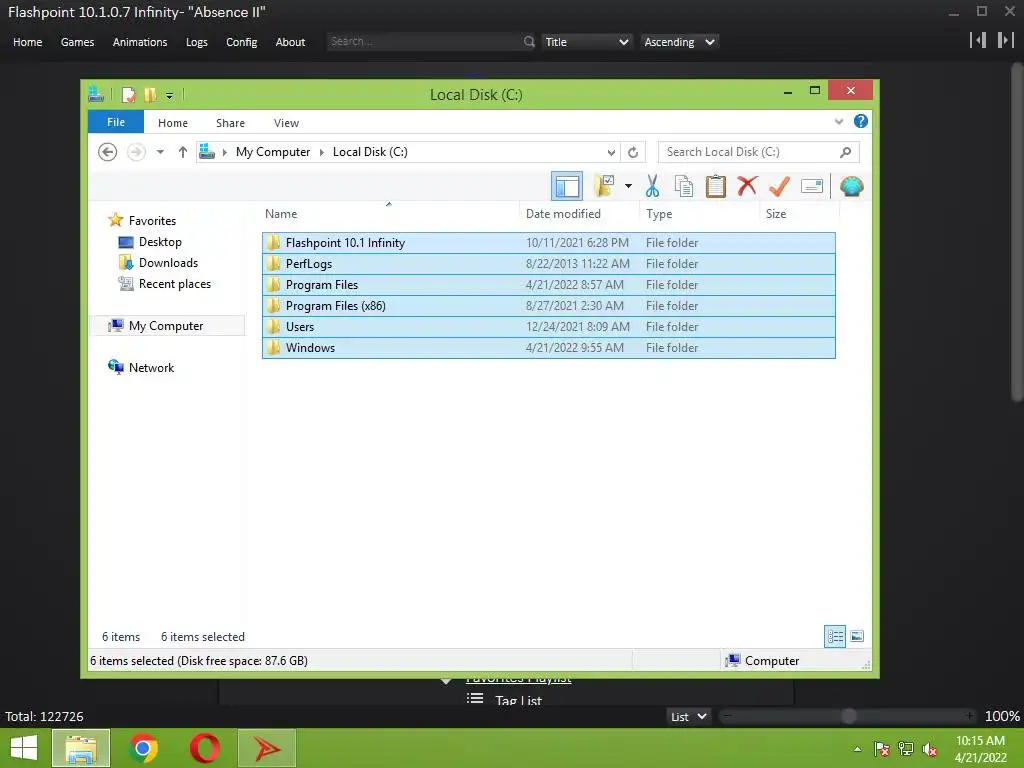Viewport: 1024px width, 768px height.
Task: Open the Ascending order dropdown in Flashpoint
Action: [679, 42]
